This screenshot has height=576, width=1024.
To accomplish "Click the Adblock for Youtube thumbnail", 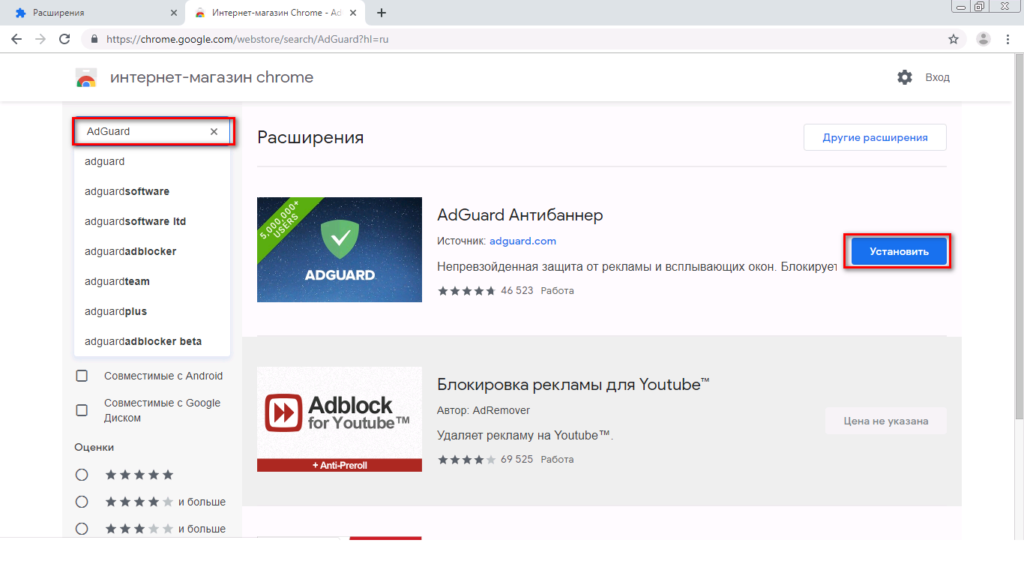I will pyautogui.click(x=339, y=419).
